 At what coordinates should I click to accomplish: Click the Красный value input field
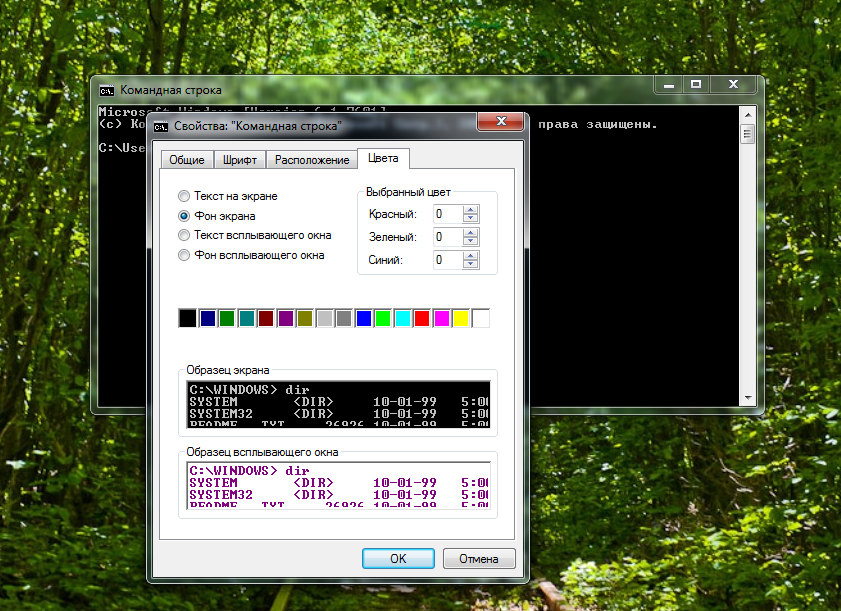[x=446, y=214]
